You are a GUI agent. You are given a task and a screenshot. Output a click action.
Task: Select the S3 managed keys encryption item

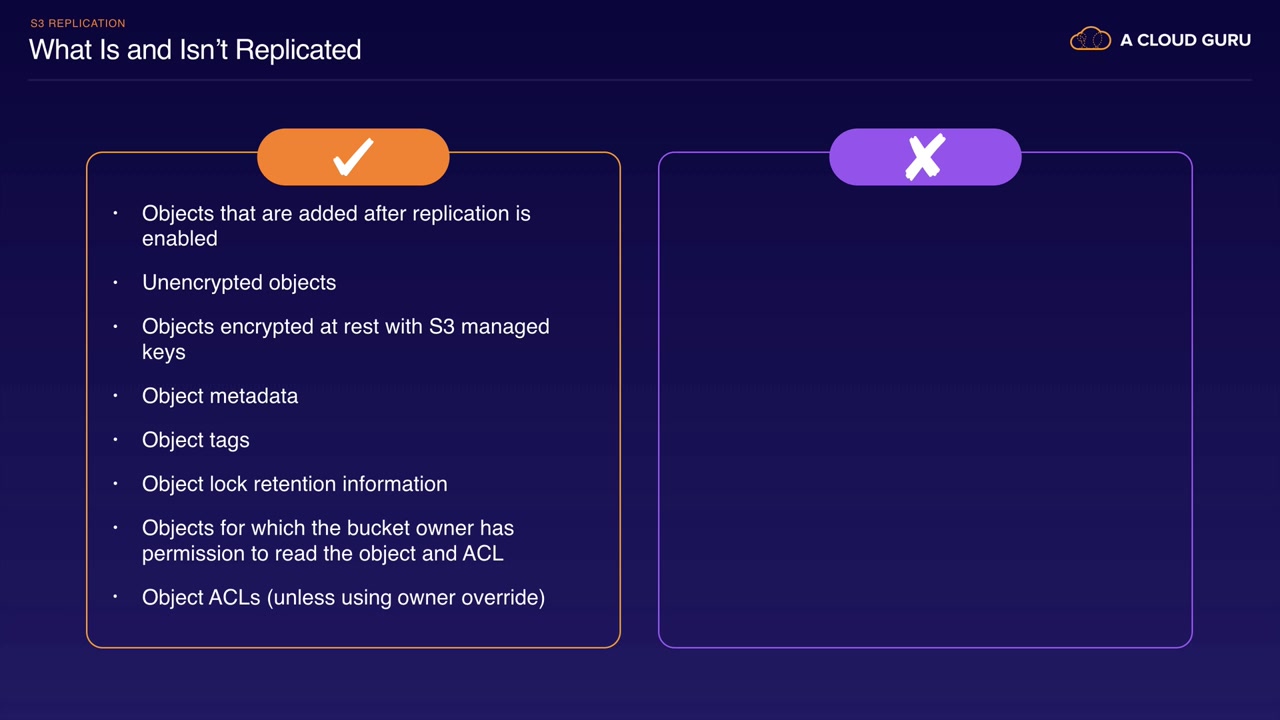[345, 339]
